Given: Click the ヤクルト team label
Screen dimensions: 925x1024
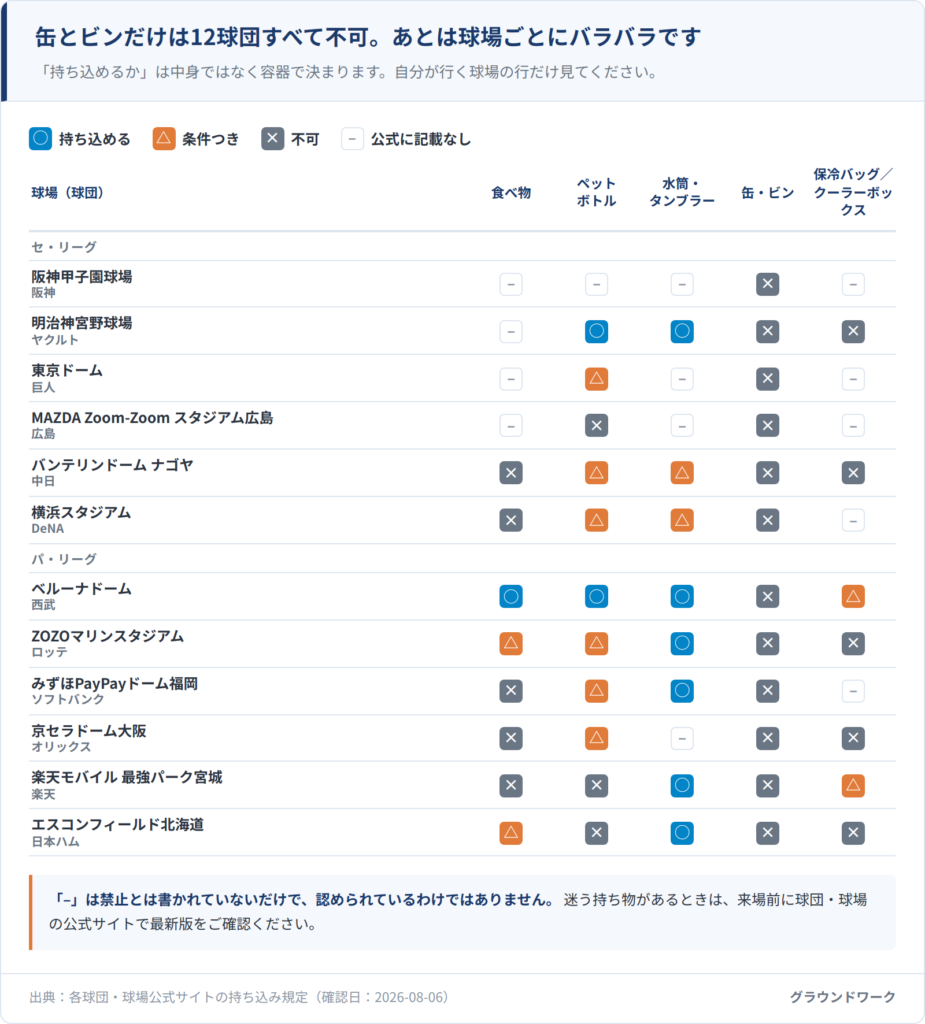Looking at the screenshot, I should [55, 340].
